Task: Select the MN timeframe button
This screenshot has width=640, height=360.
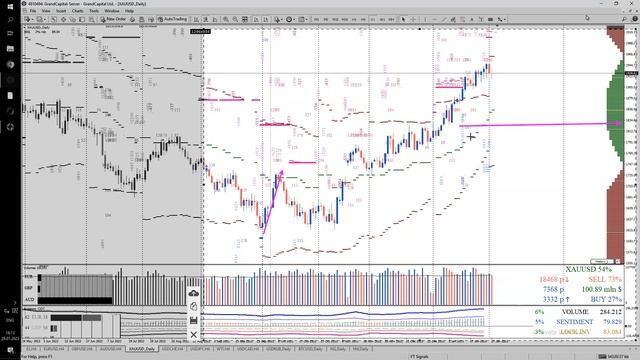Action: 391,19
